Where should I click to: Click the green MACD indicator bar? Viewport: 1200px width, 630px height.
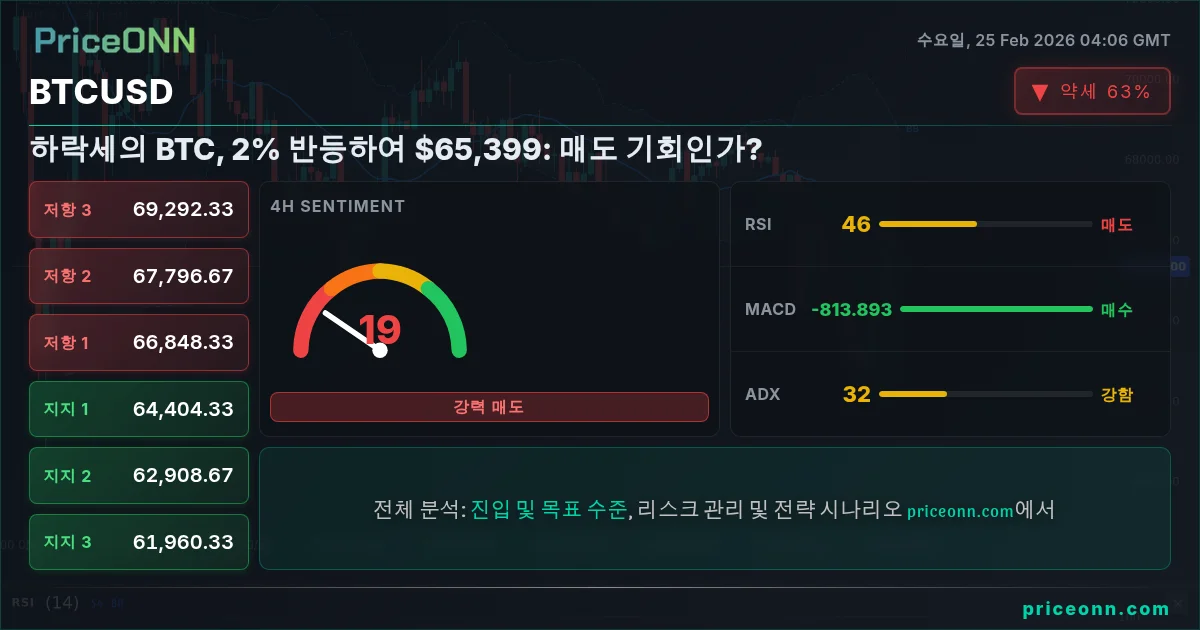[996, 309]
